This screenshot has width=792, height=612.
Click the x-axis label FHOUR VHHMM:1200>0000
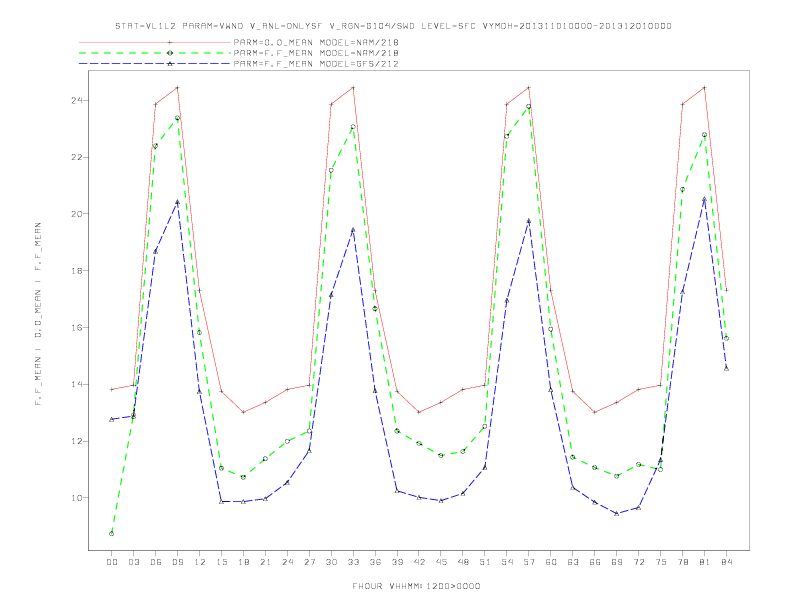[416, 586]
